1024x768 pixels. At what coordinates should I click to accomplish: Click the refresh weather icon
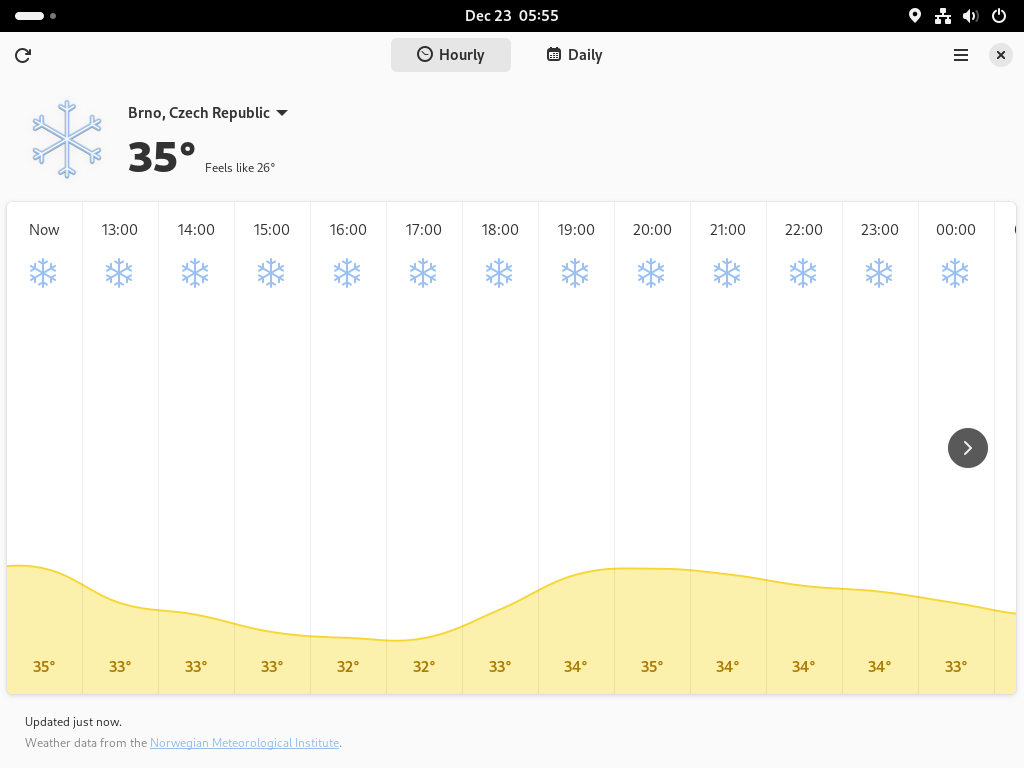[x=23, y=56]
